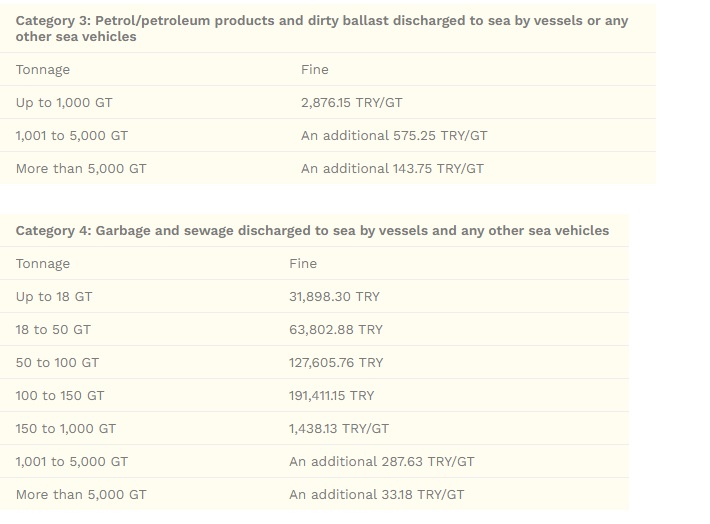Click the Category 4 table heading
710x524 pixels.
pyautogui.click(x=312, y=230)
